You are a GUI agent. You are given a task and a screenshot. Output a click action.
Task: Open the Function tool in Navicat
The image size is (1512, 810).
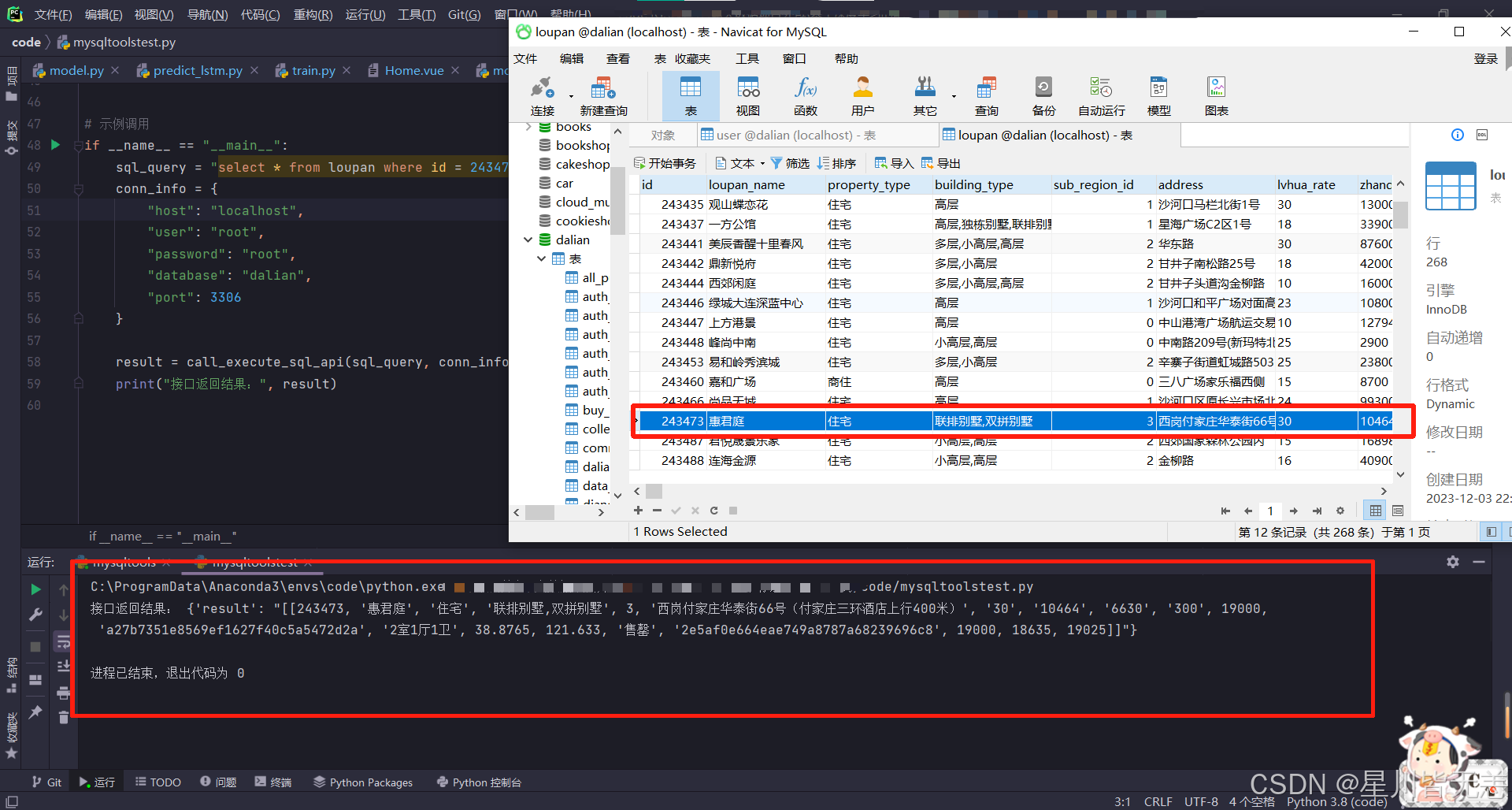coord(806,96)
